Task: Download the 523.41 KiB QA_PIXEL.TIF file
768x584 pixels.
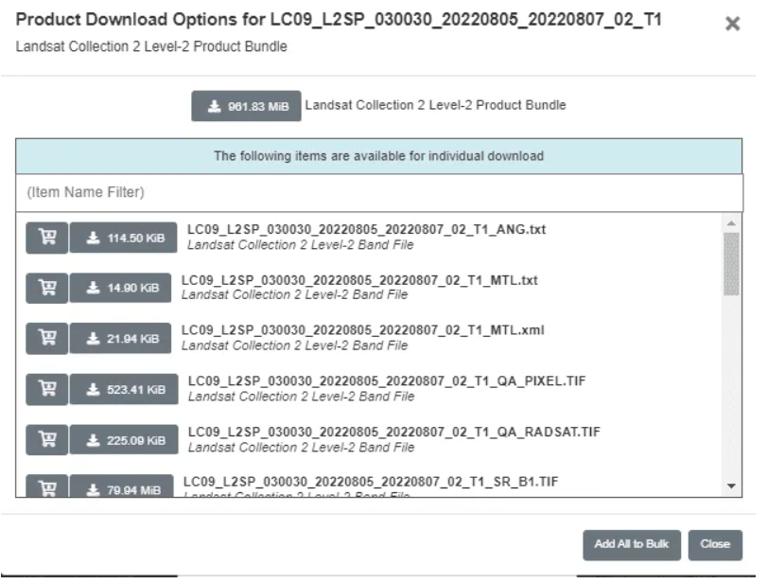Action: click(123, 389)
